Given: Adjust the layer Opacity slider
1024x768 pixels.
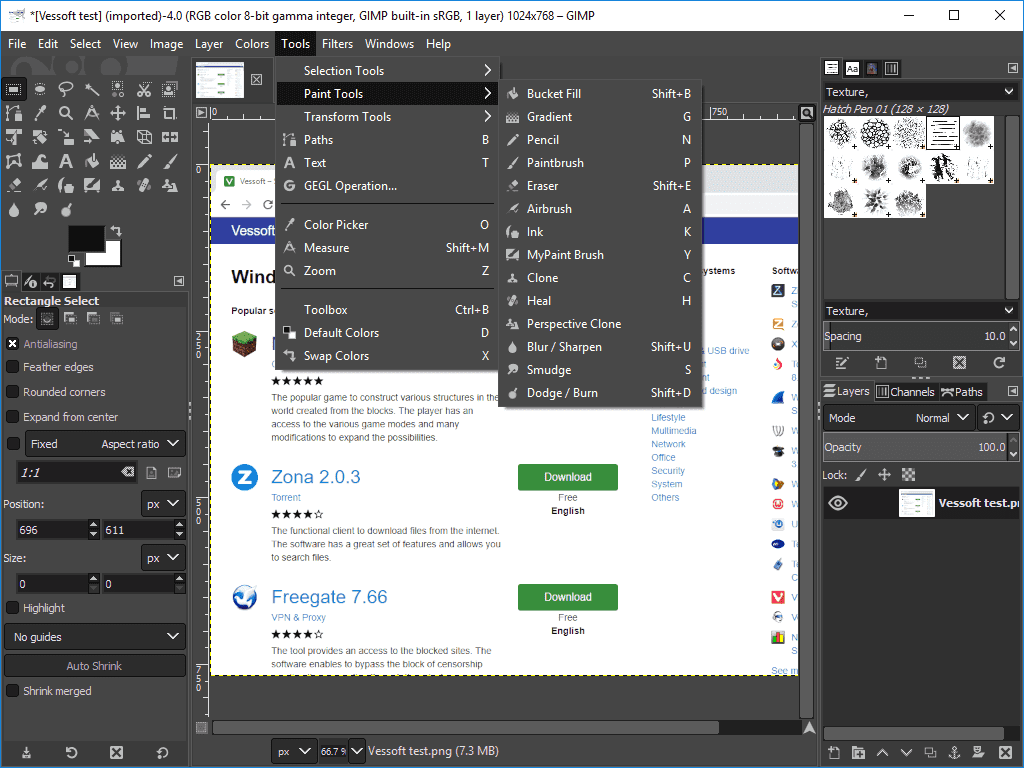Looking at the screenshot, I should pyautogui.click(x=916, y=447).
